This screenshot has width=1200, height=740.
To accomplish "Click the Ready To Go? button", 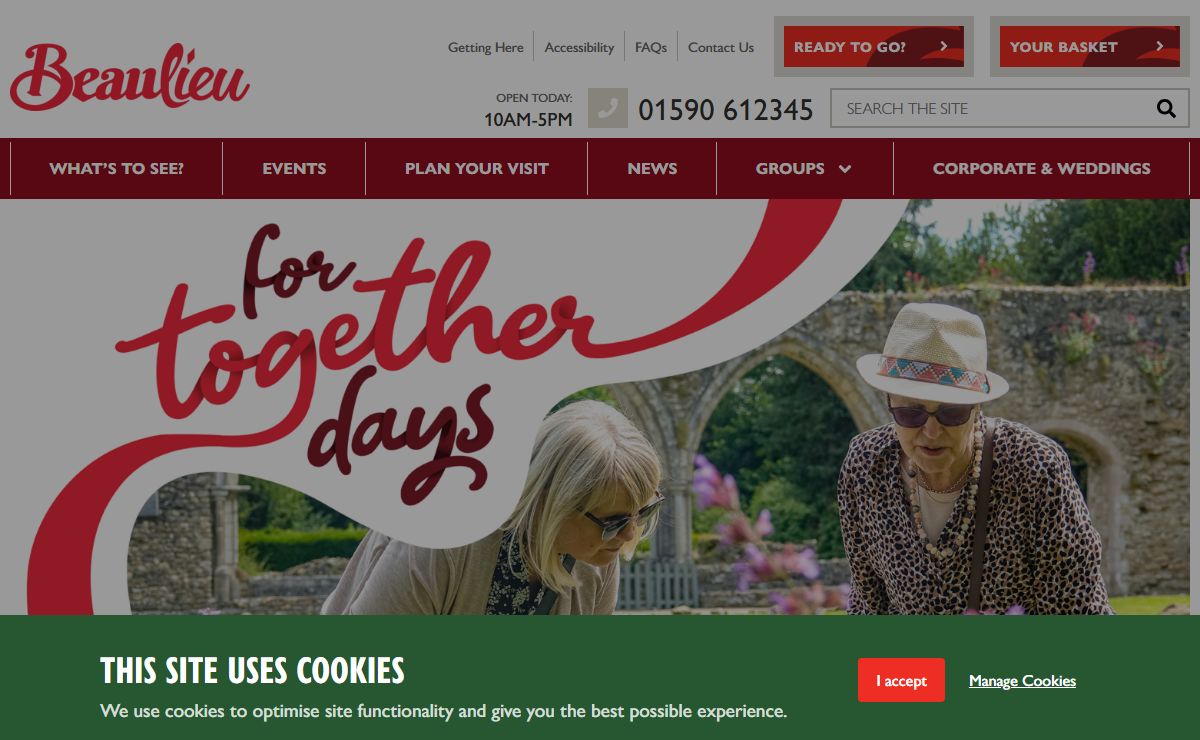I will tap(874, 47).
